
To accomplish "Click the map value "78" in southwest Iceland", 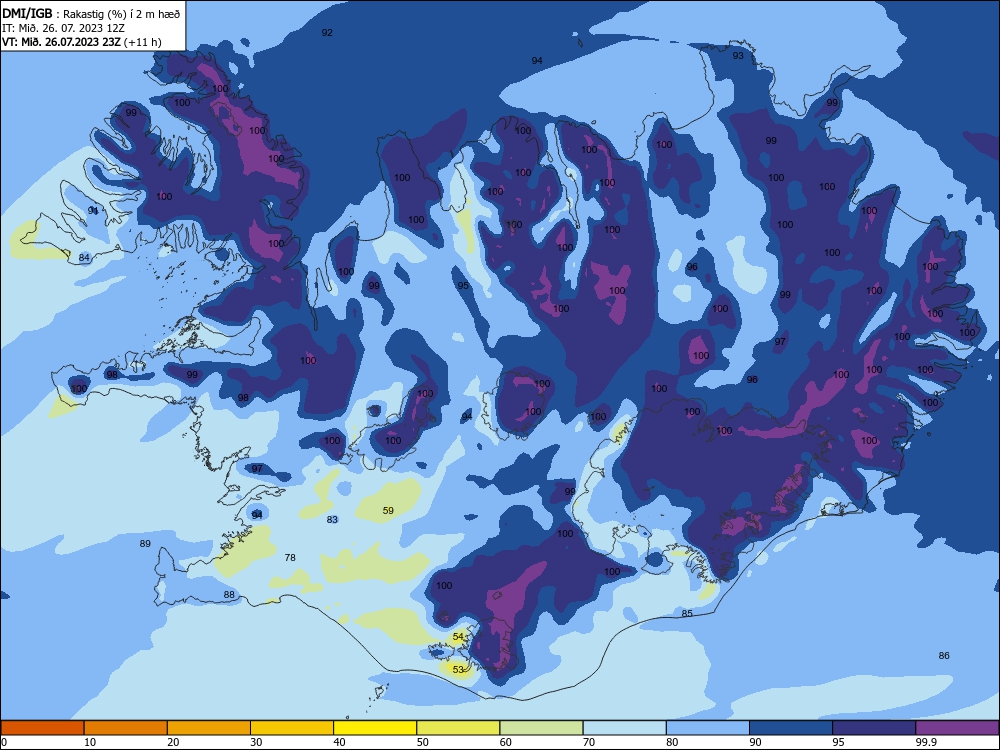I will 290,557.
